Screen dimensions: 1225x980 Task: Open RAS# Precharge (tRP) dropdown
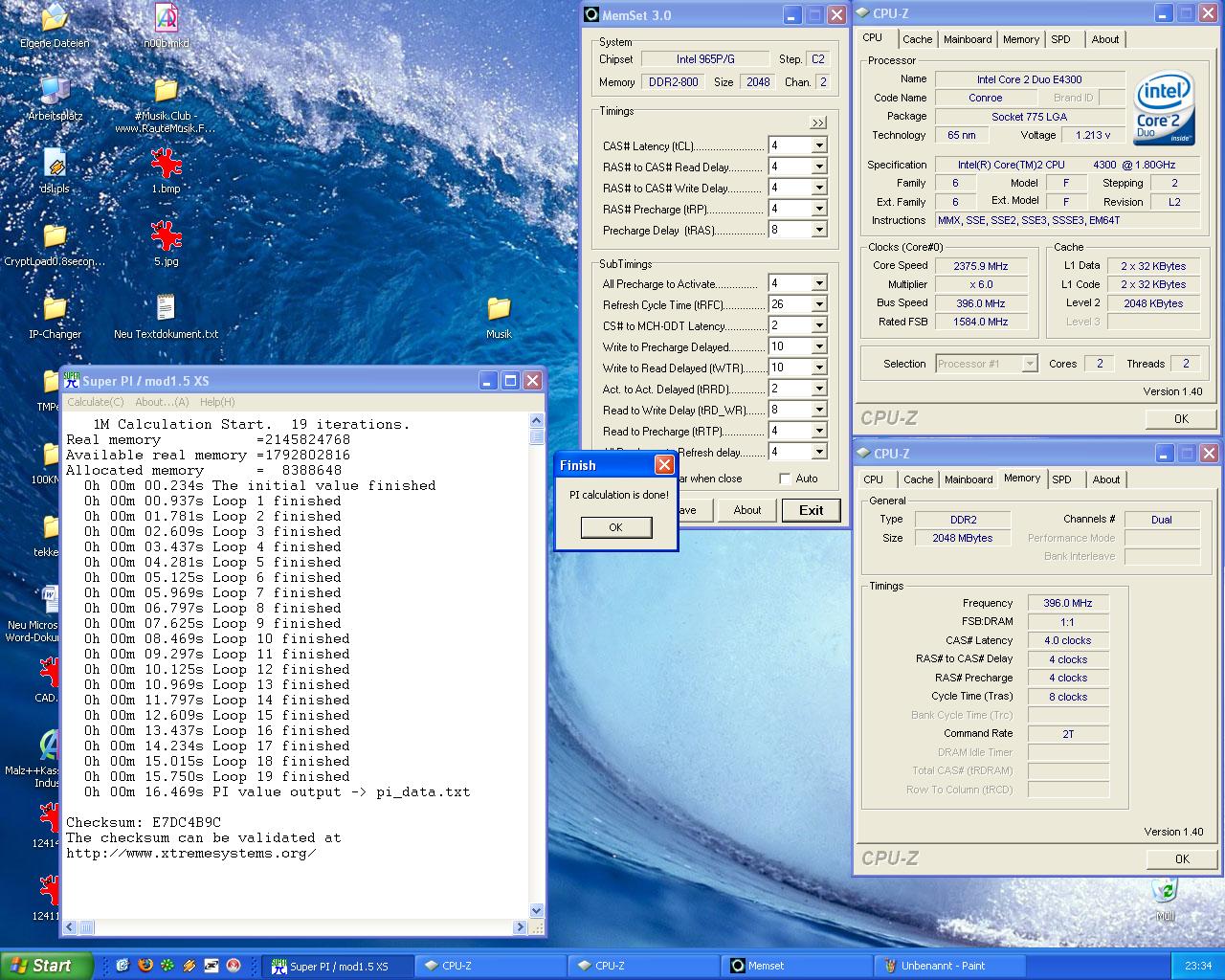(x=819, y=209)
